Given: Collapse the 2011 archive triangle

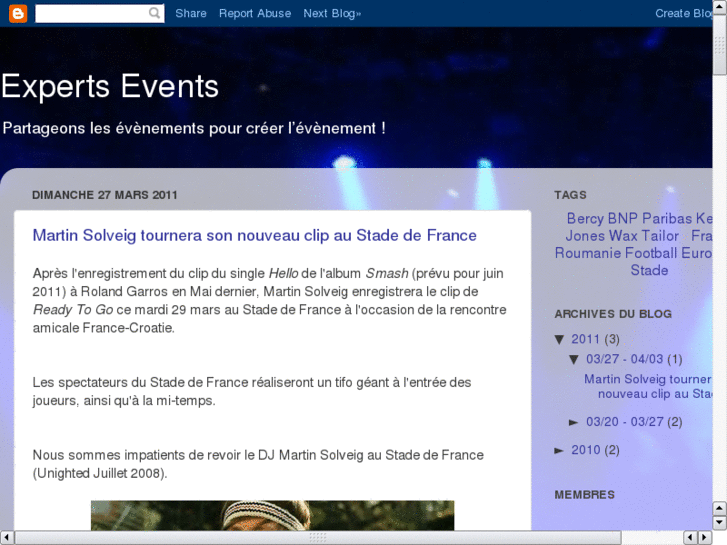Looking at the screenshot, I should pyautogui.click(x=560, y=340).
